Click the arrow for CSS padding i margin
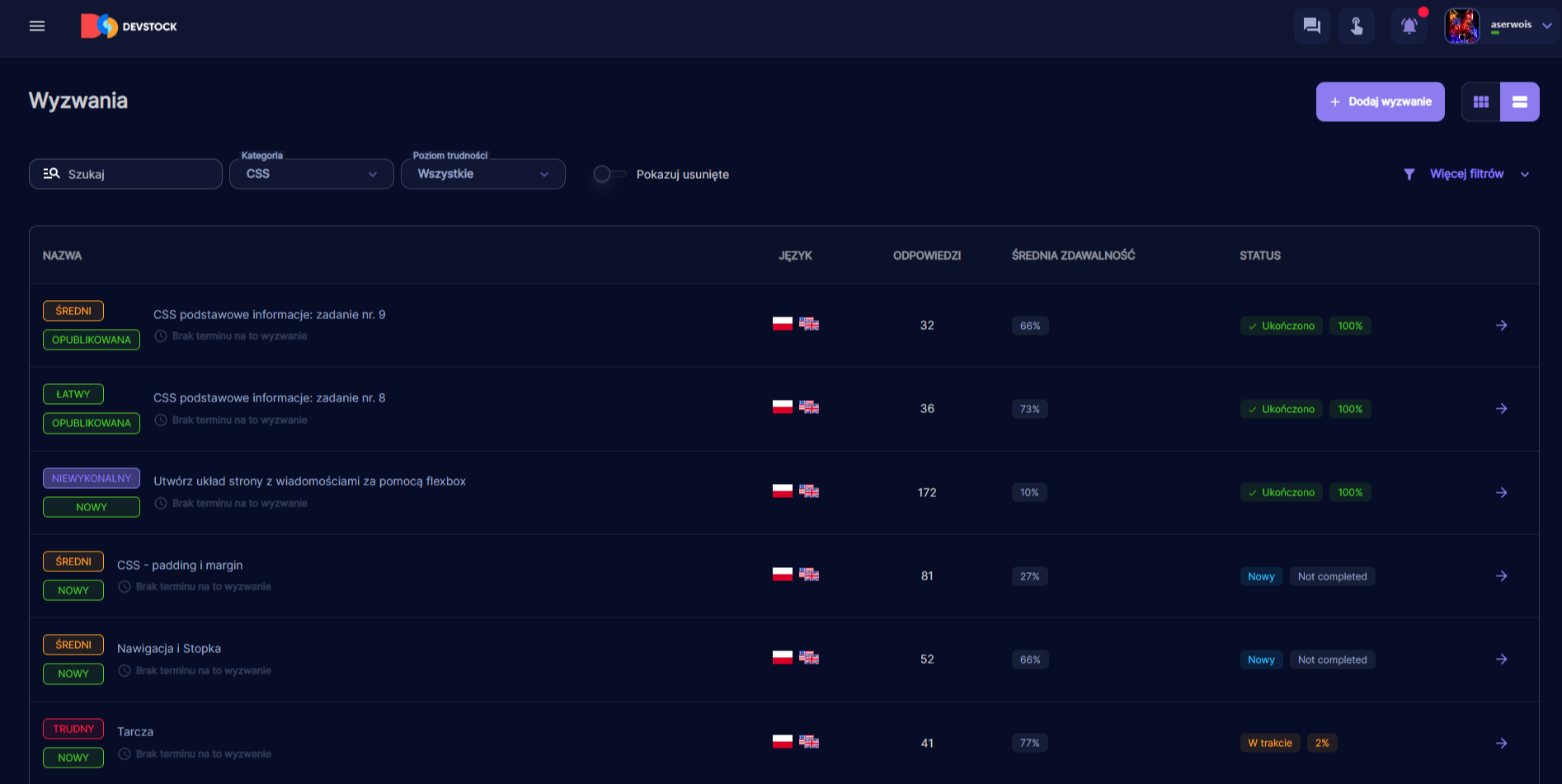The image size is (1562, 784). click(x=1502, y=576)
